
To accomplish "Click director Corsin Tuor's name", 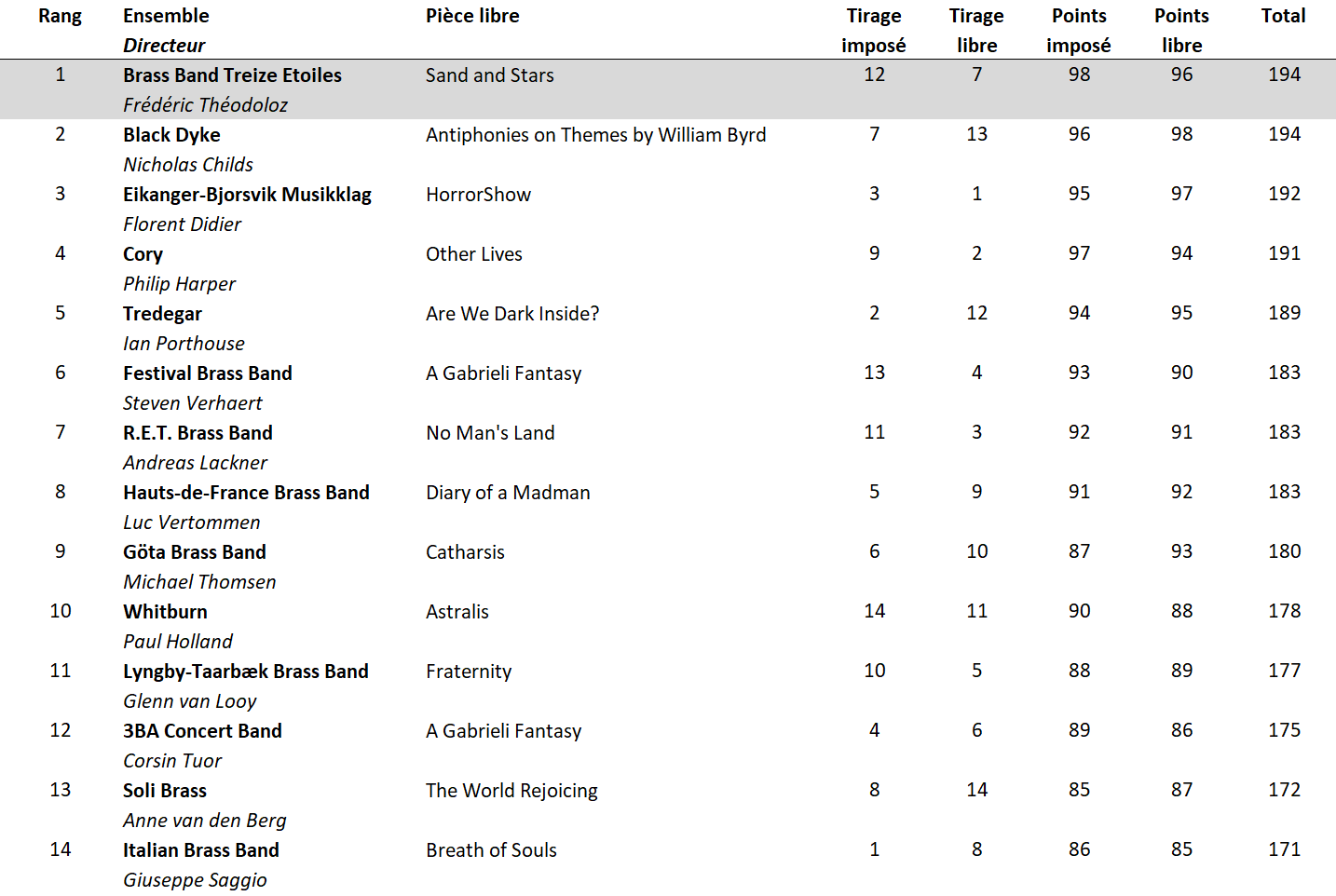I will pyautogui.click(x=172, y=761).
